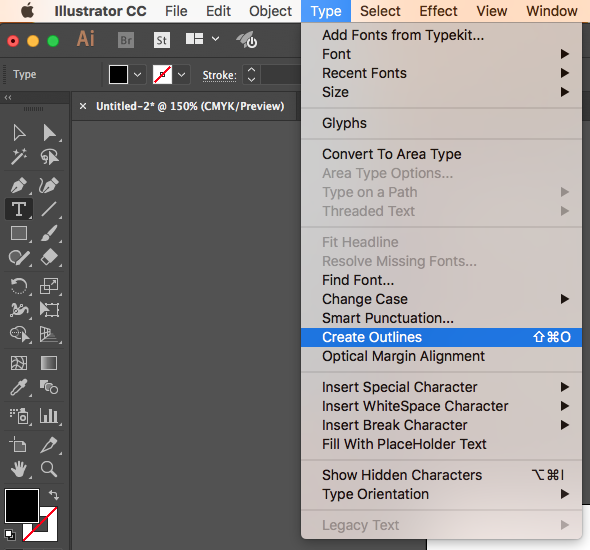The image size is (590, 550).
Task: Choose Find Font... menu item
Action: [x=441, y=280]
